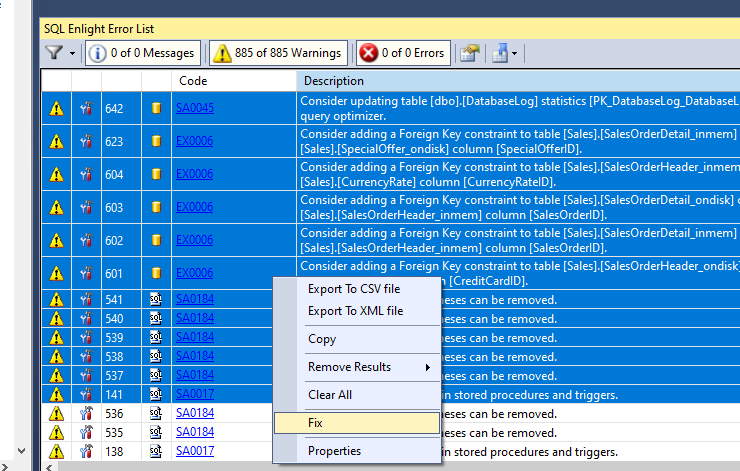Image resolution: width=740 pixels, height=471 pixels.
Task: Click the database icon in row 604
Action: click(156, 174)
